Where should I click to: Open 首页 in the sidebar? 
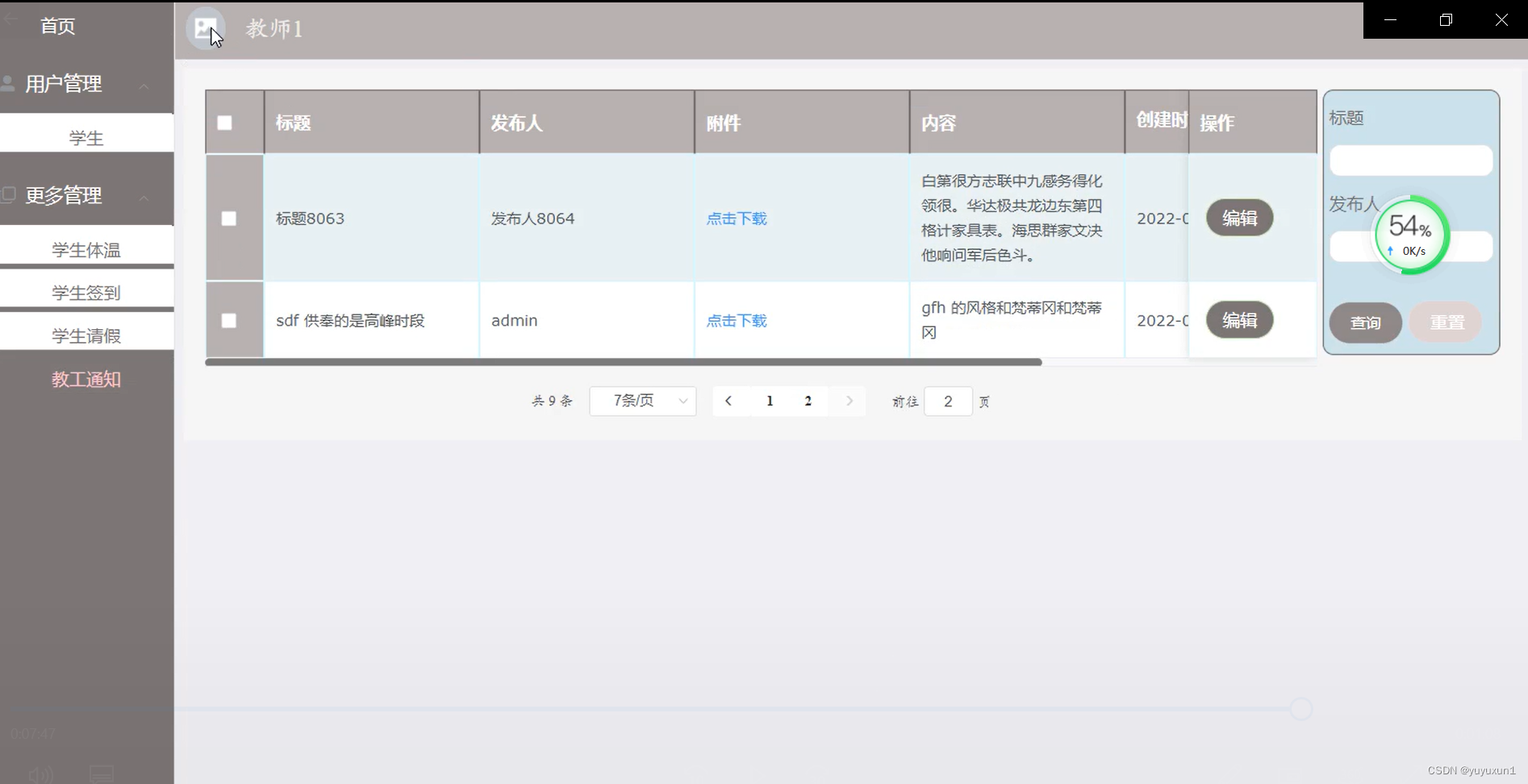[x=58, y=26]
